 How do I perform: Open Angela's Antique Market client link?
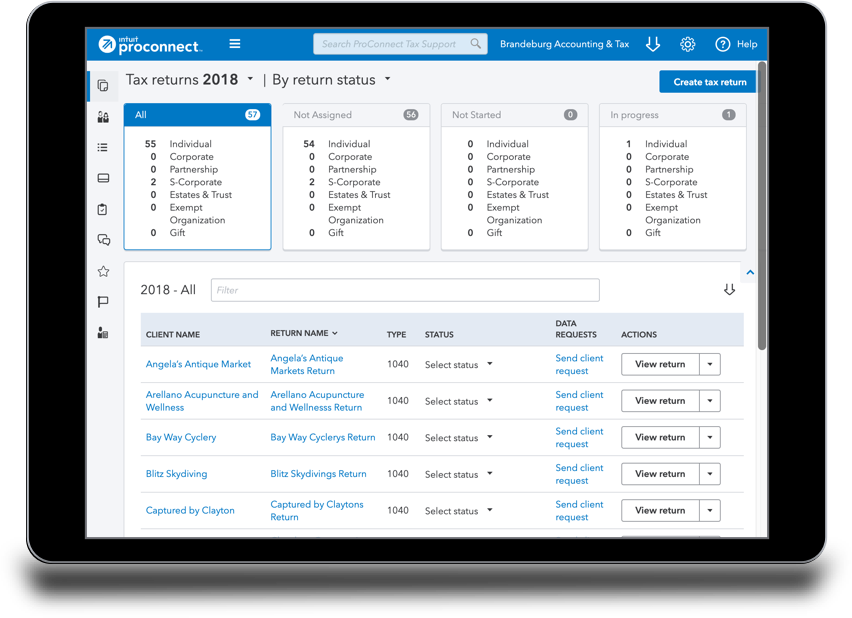click(198, 364)
